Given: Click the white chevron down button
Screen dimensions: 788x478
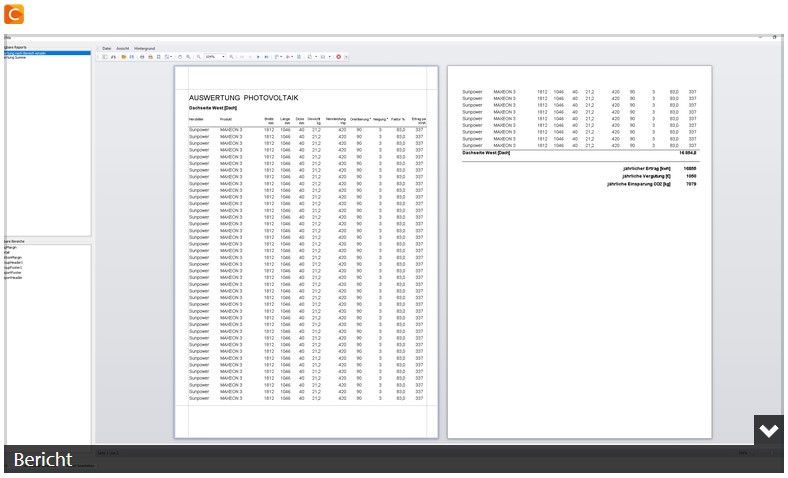Looking at the screenshot, I should point(768,430).
